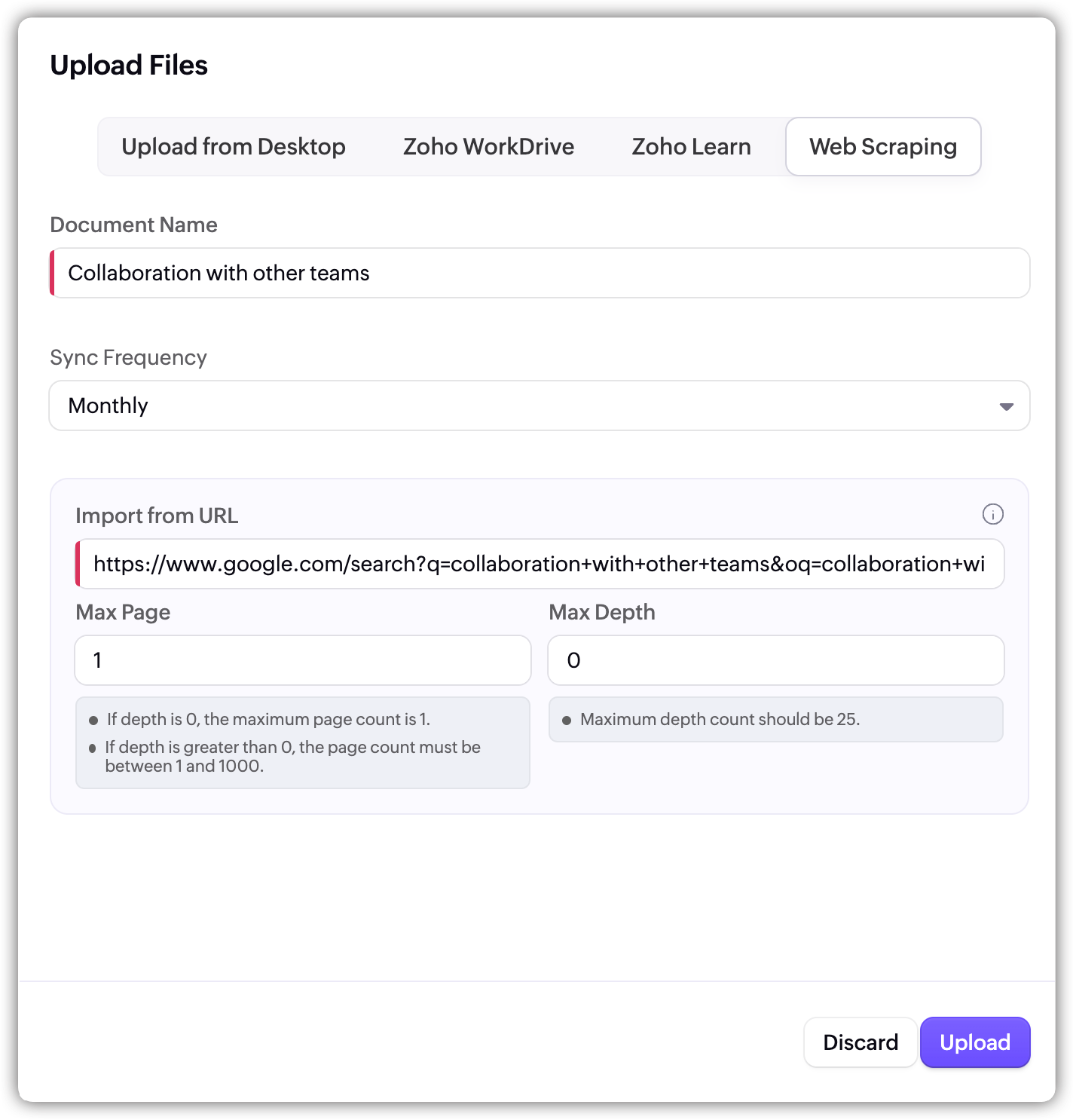1073x1120 pixels.
Task: Focus the Document Name text field
Action: click(x=540, y=273)
